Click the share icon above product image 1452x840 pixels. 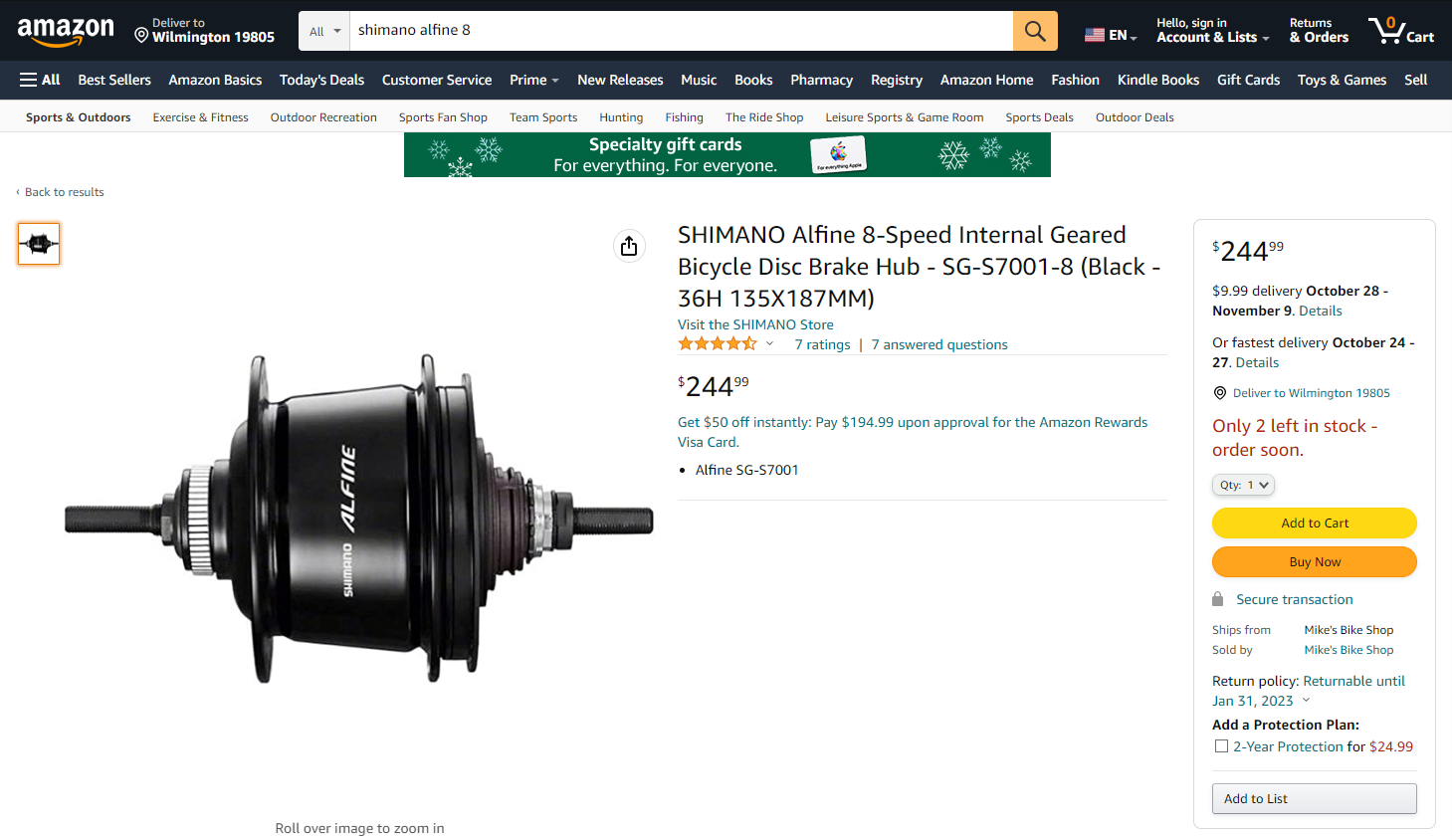pyautogui.click(x=629, y=246)
